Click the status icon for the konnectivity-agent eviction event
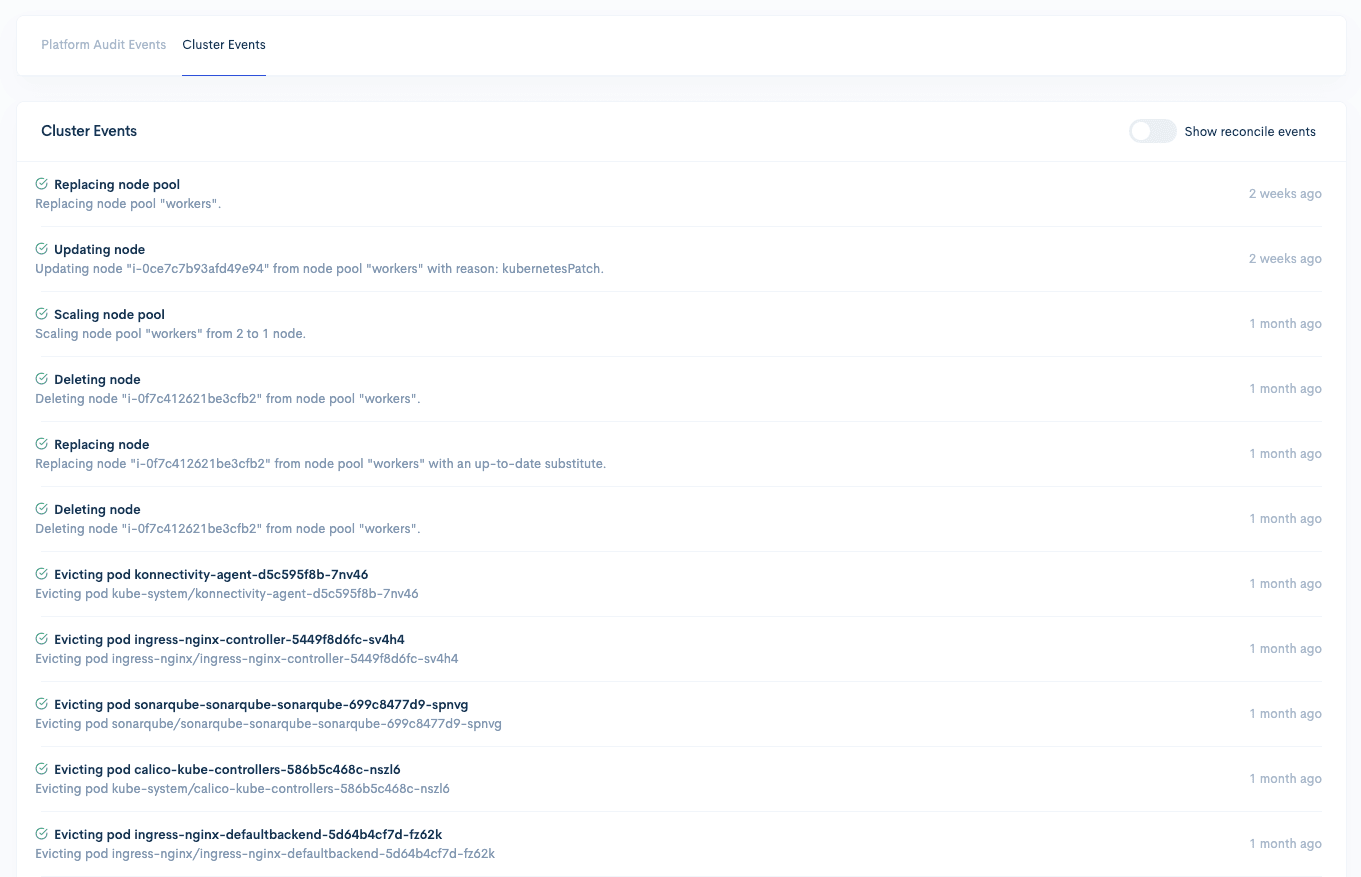The width and height of the screenshot is (1361, 877). tap(41, 574)
